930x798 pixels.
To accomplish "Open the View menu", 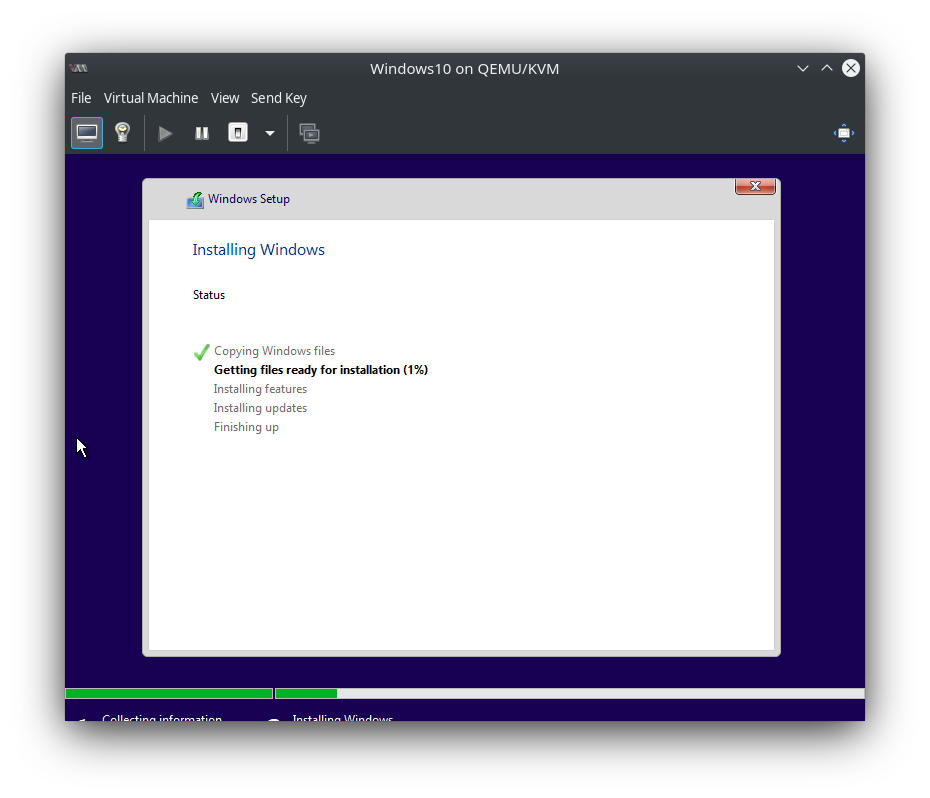I will pyautogui.click(x=225, y=98).
